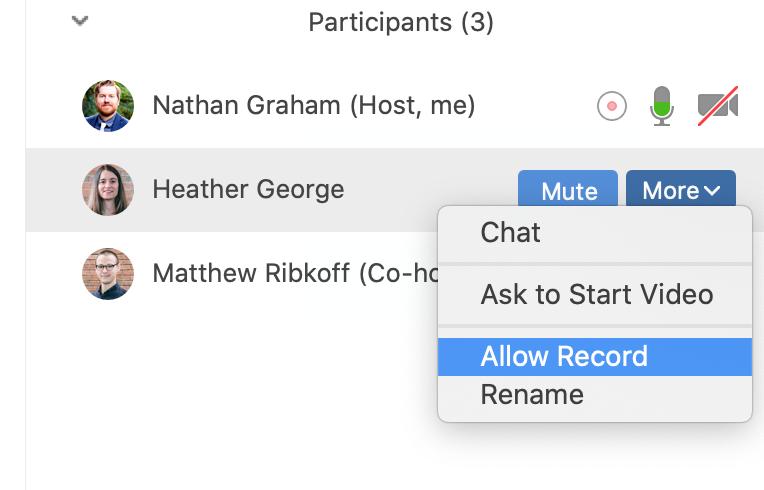Select Heather George's name in the list
The height and width of the screenshot is (490, 764).
(248, 190)
